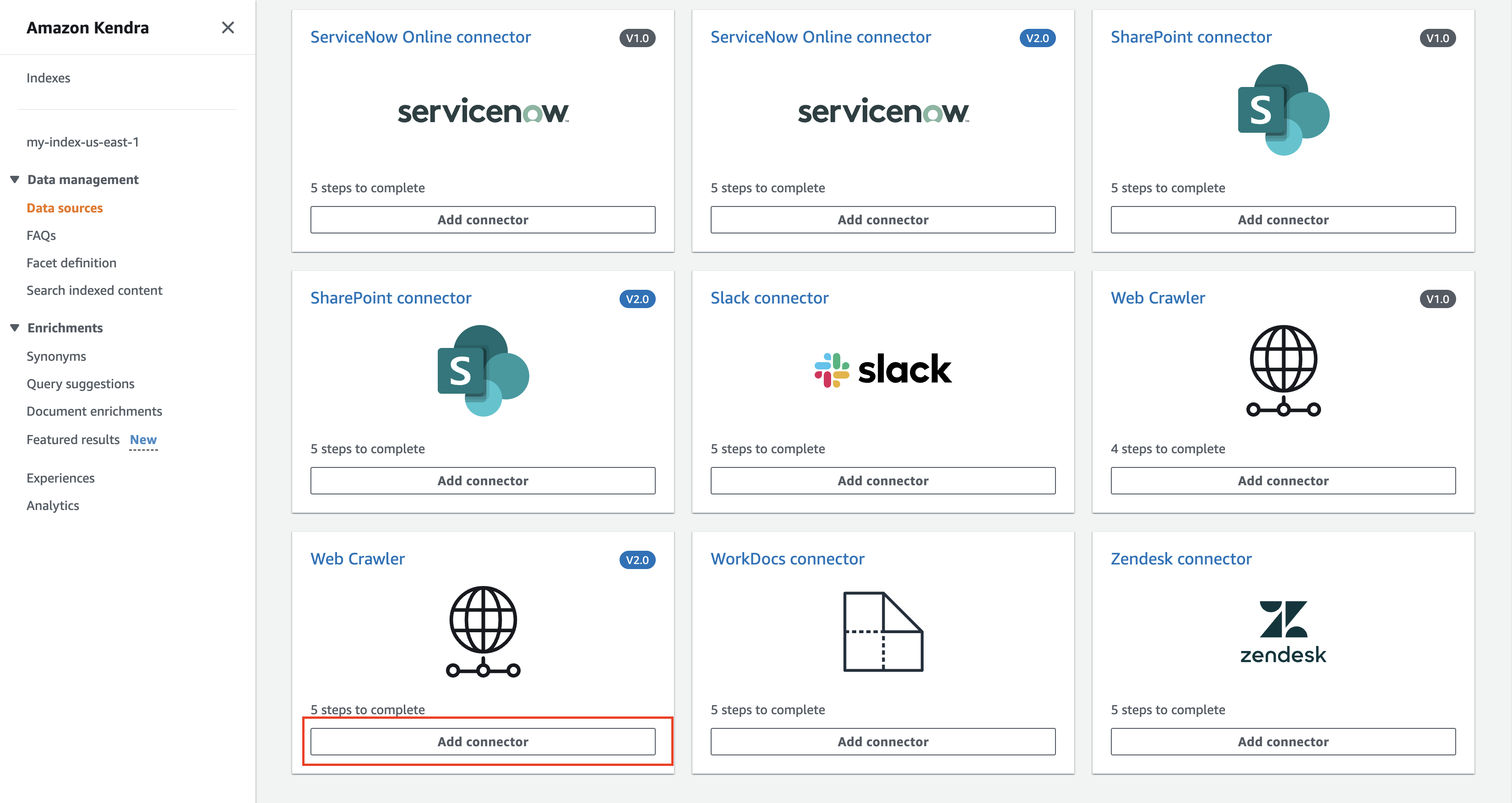
Task: Collapse the Data management section
Action: point(15,179)
